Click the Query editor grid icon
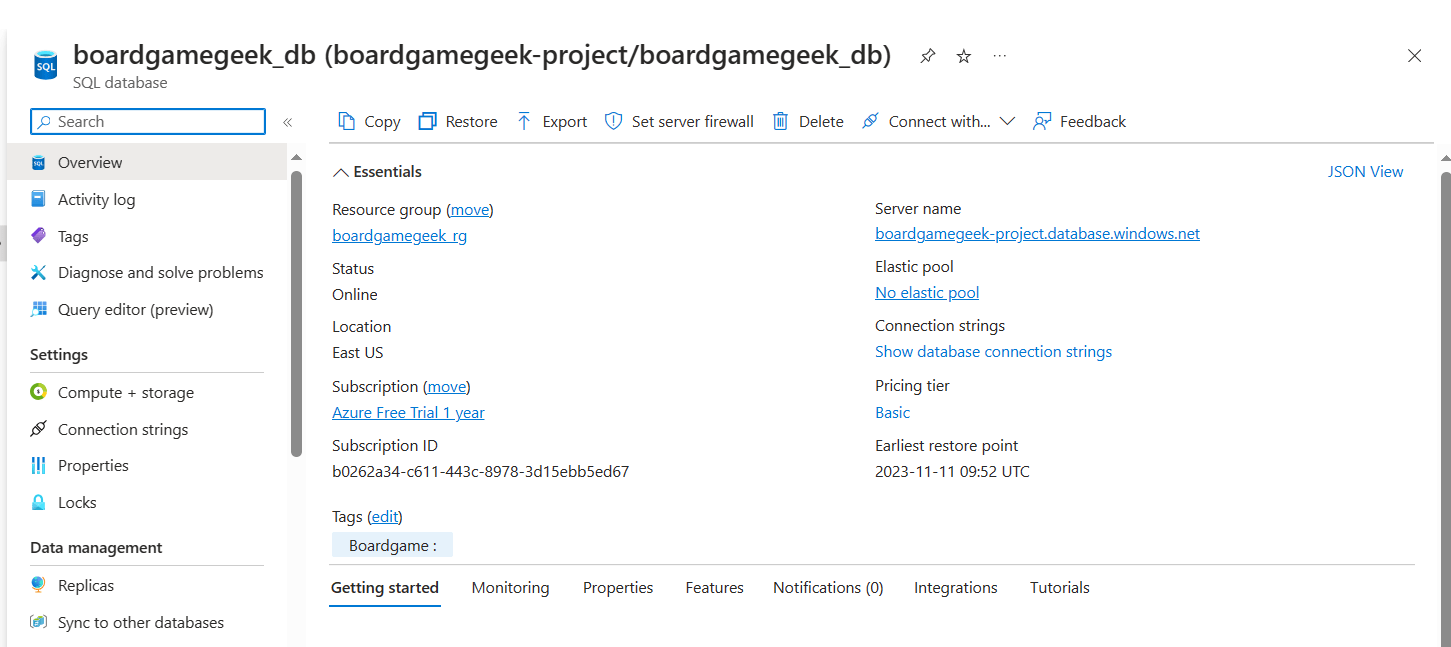 click(x=38, y=309)
